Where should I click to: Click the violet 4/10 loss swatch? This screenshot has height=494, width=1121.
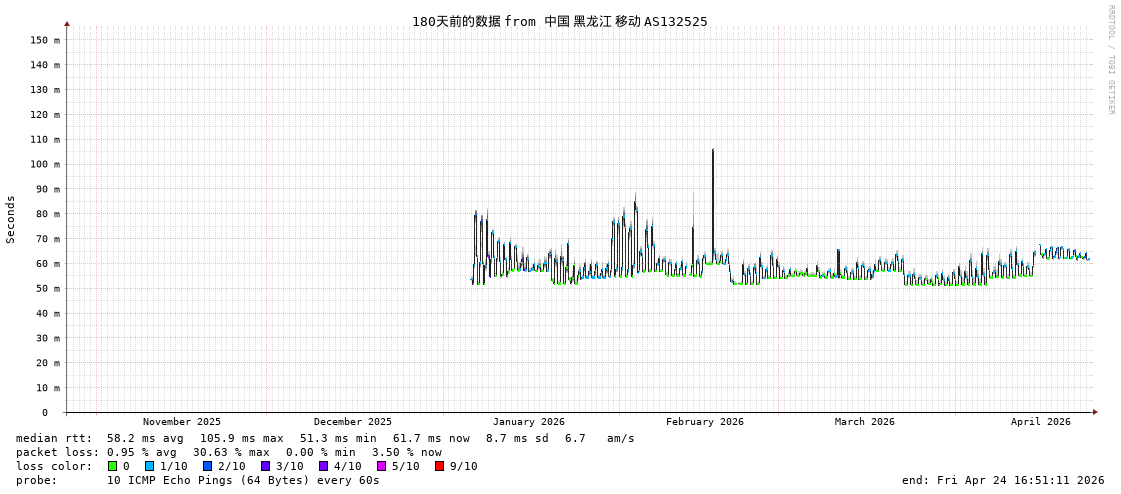coord(323,466)
